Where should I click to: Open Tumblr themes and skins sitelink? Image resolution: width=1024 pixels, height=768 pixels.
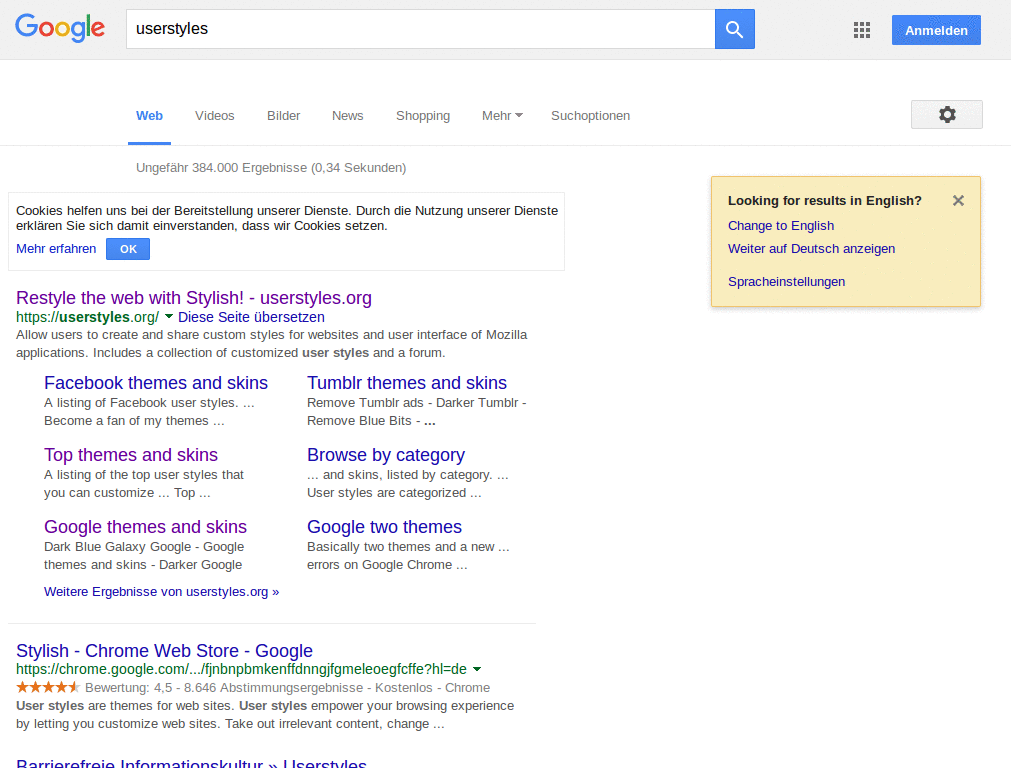click(x=407, y=383)
